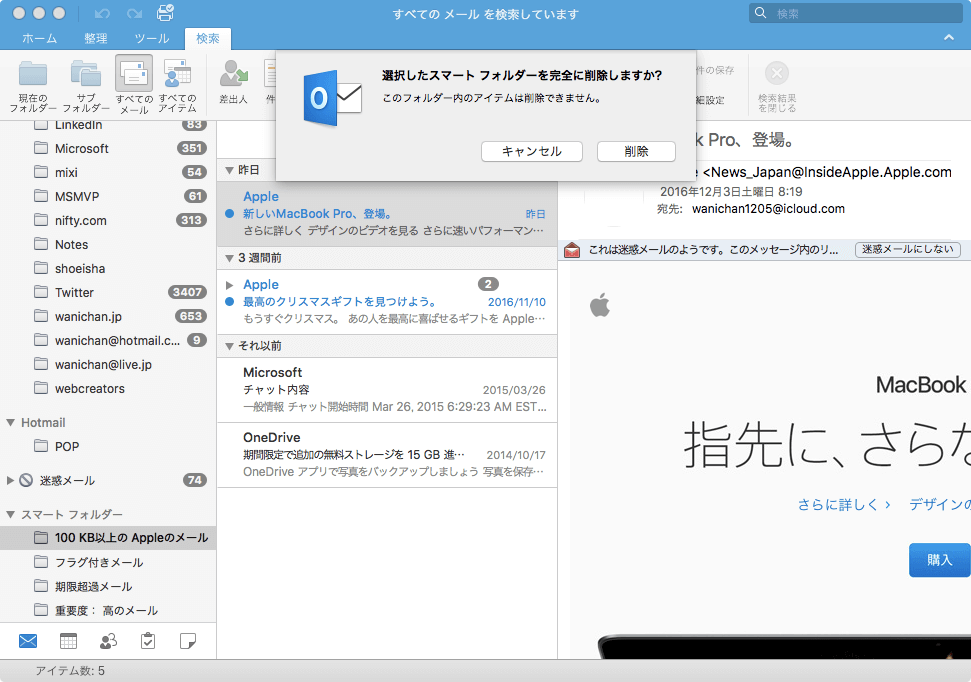Click the 購入 button in the email
The image size is (971, 682).
coord(939,560)
